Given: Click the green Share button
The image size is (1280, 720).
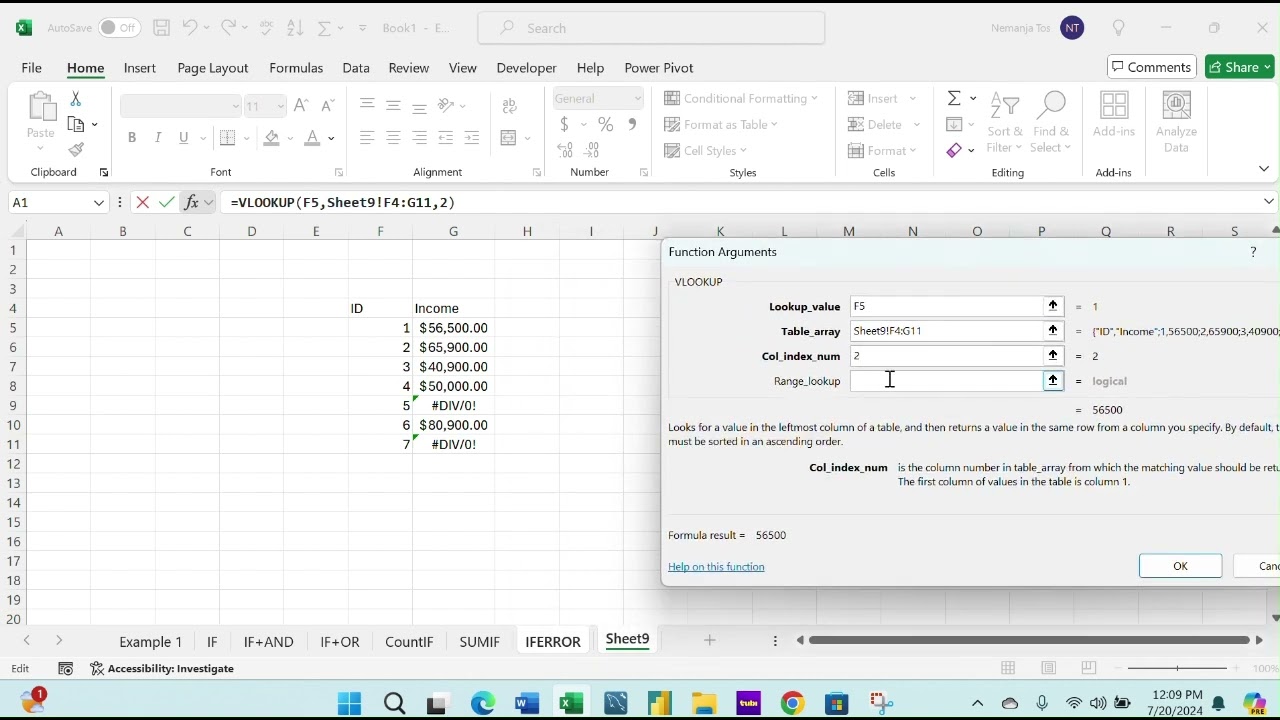Looking at the screenshot, I should point(1240,67).
